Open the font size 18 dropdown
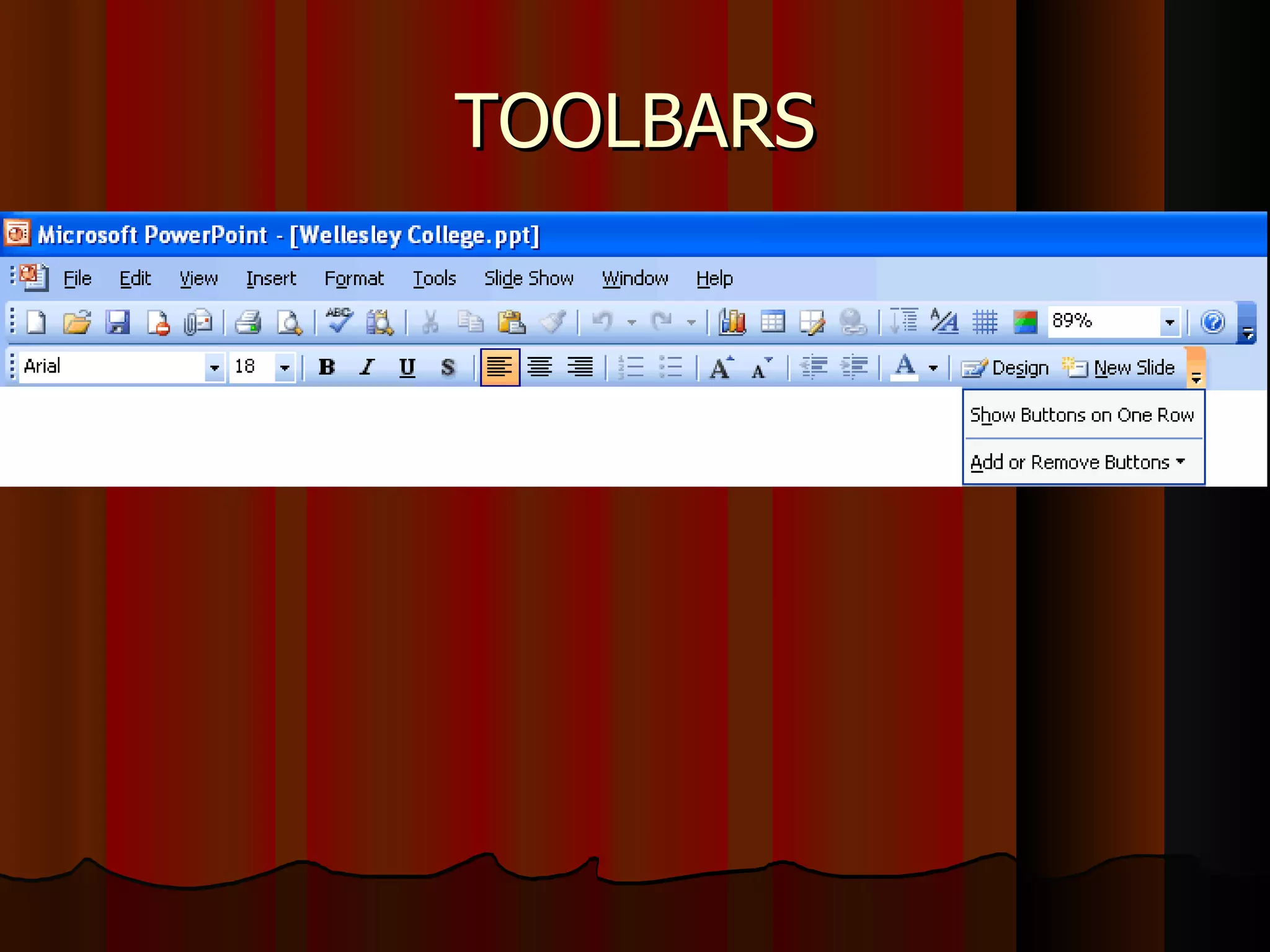Image resolution: width=1270 pixels, height=952 pixels. (285, 368)
